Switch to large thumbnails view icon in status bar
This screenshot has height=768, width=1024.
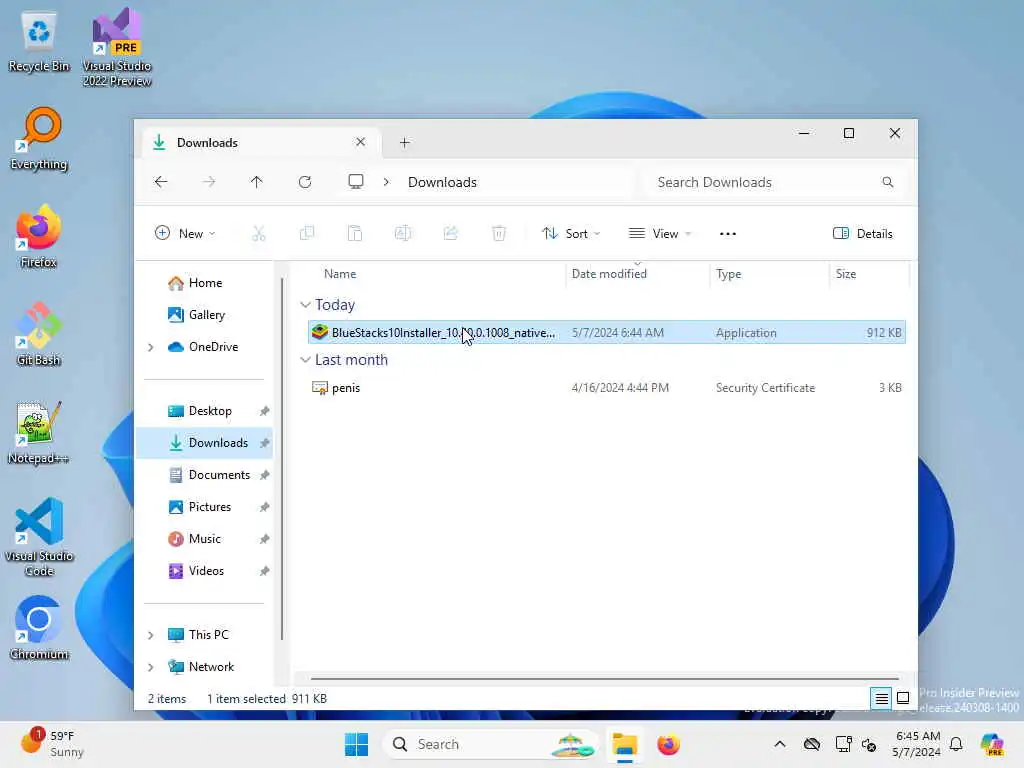coord(903,698)
